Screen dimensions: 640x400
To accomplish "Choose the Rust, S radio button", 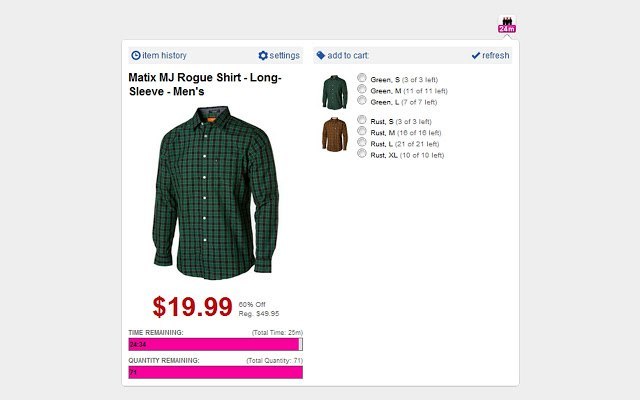I will [362, 120].
